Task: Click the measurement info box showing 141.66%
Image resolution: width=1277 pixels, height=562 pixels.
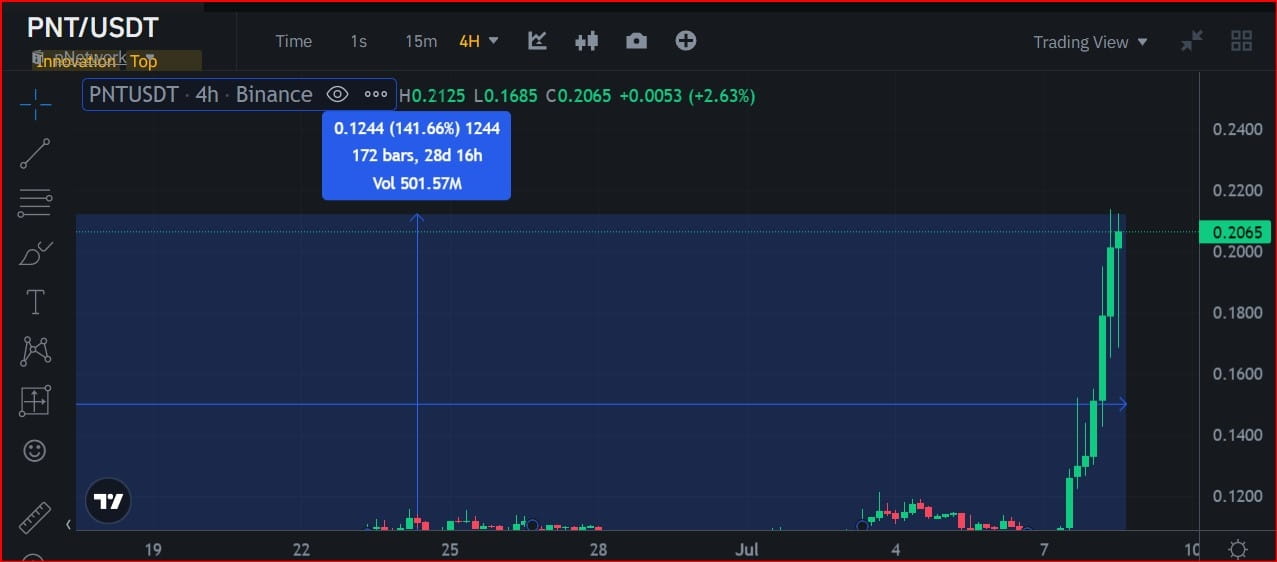Action: [416, 155]
